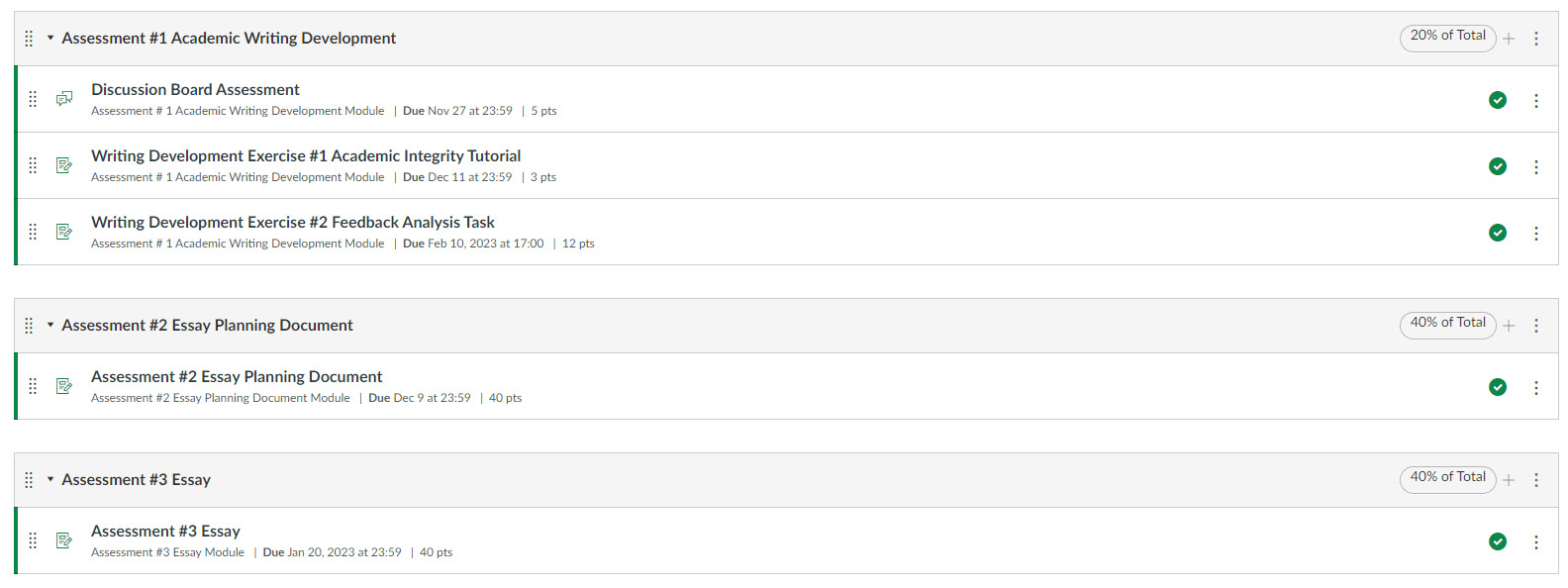The height and width of the screenshot is (588, 1568).
Task: Click the assignment icon for Feedback Analysis Task
Action: [64, 232]
